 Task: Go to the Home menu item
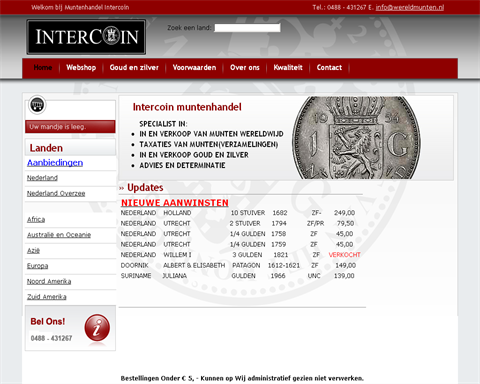[43, 68]
